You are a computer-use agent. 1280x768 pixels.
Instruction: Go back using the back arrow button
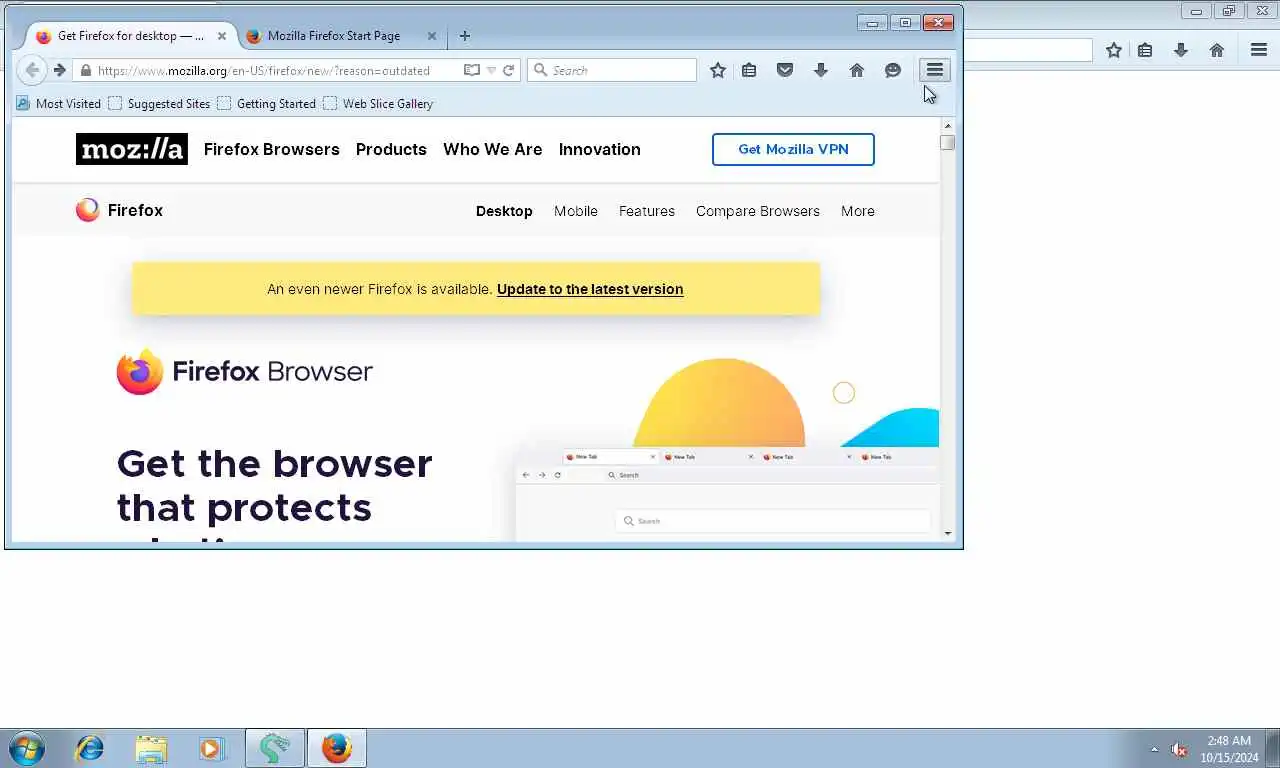32,70
